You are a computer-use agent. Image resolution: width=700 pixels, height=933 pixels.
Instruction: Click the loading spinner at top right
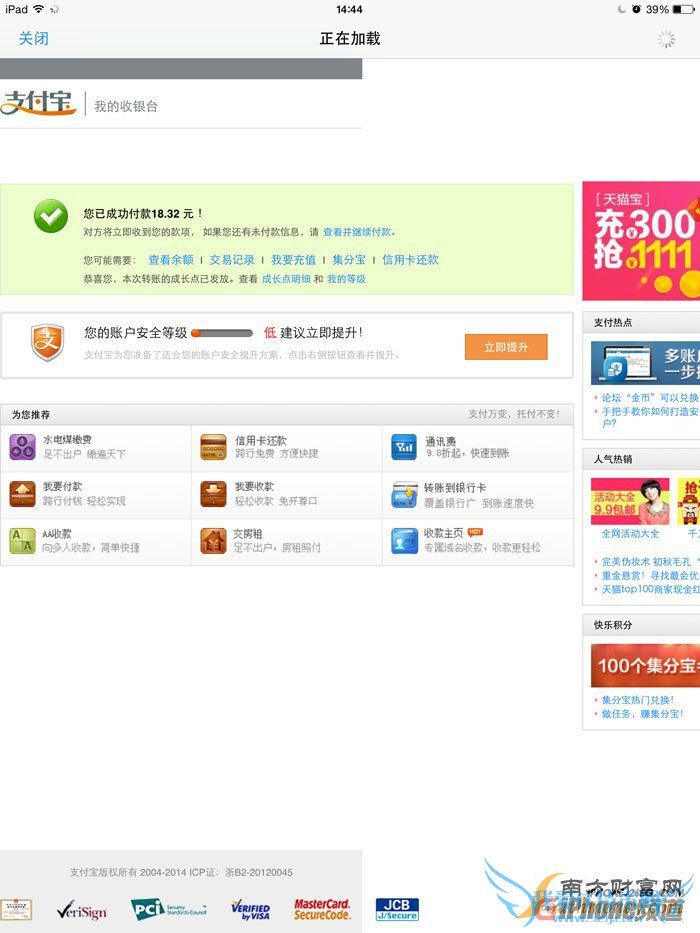(666, 39)
